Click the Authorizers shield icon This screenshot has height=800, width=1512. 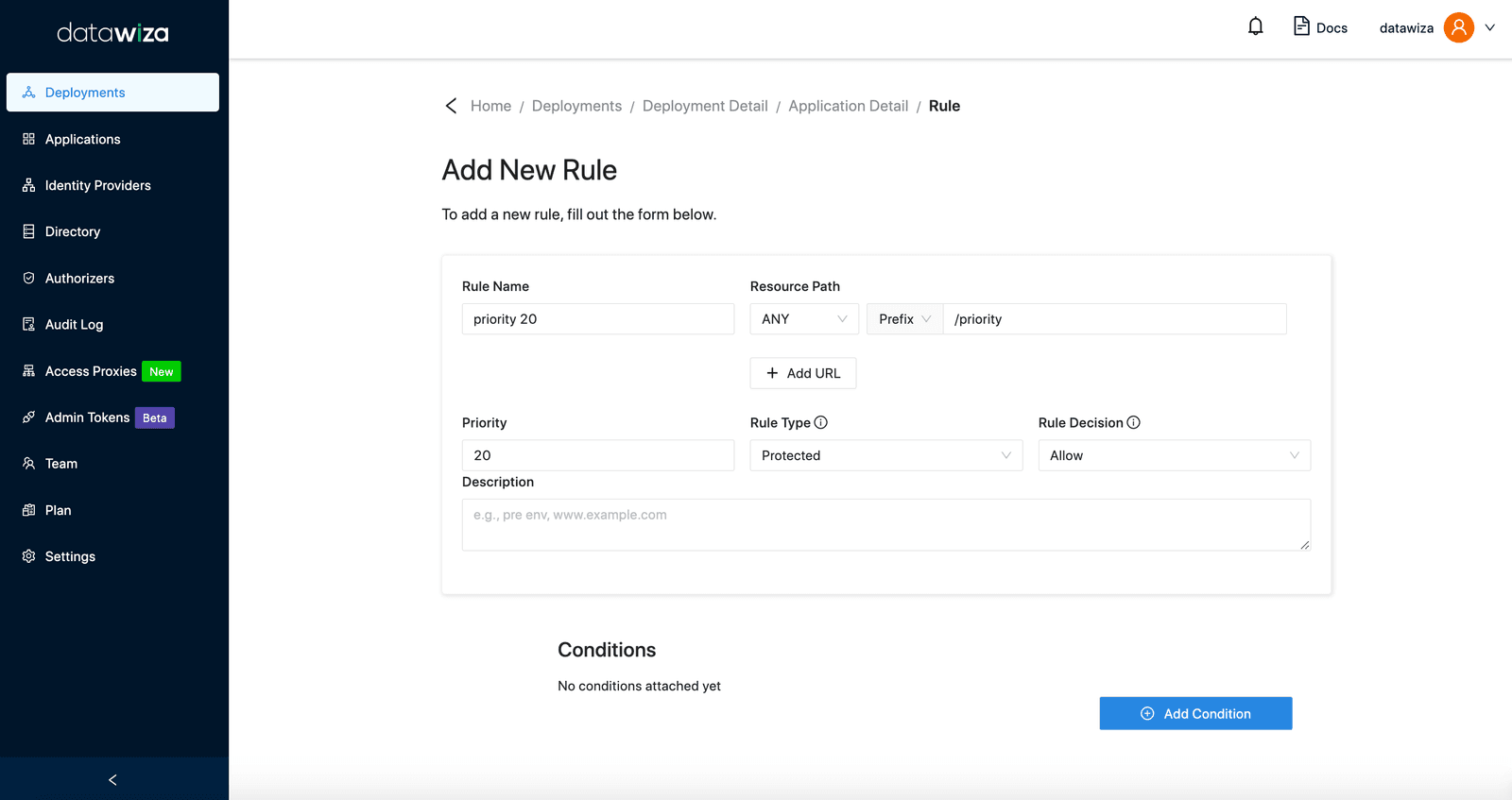tap(28, 278)
